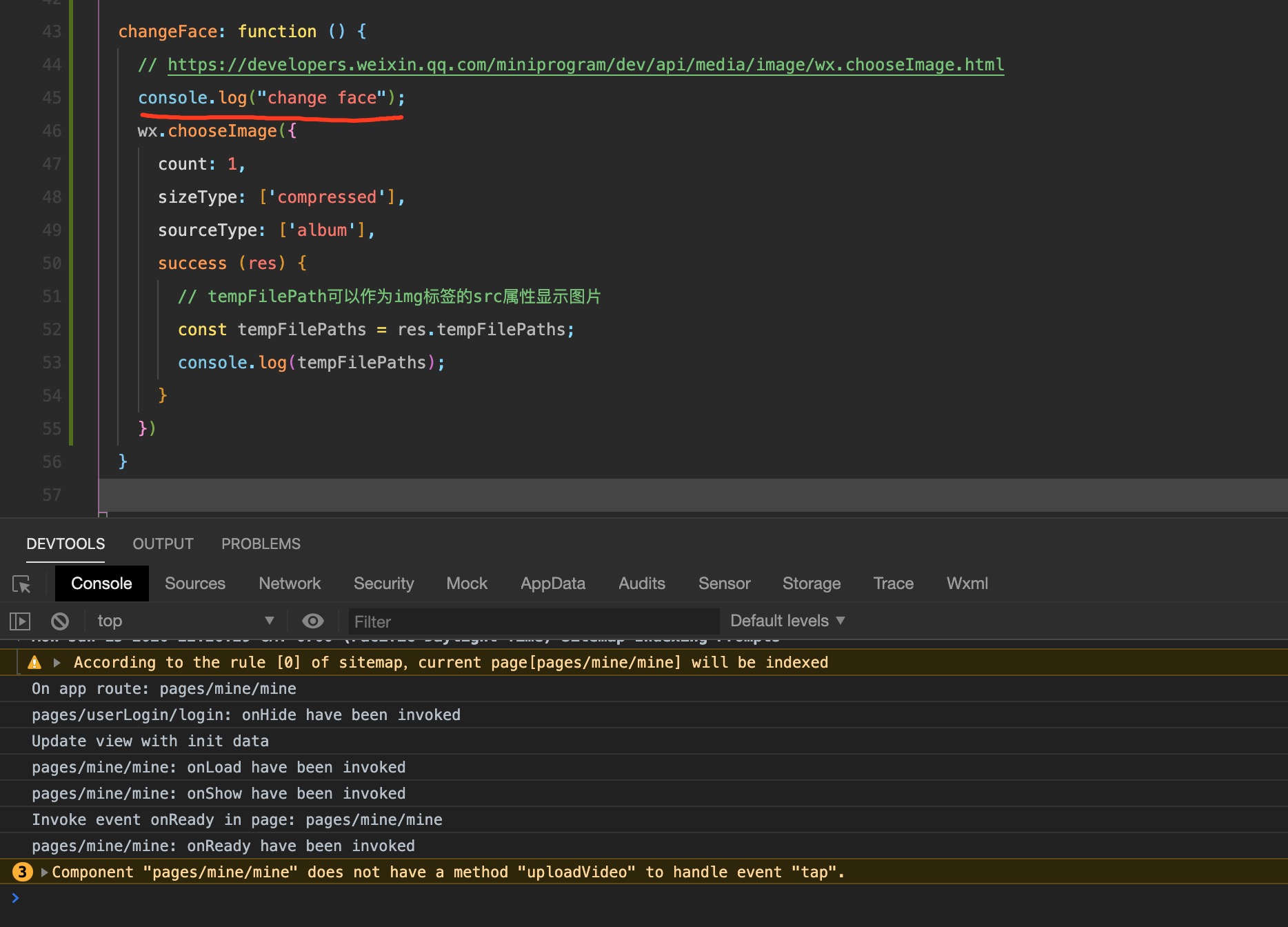Open the Wxml tab
The width and height of the screenshot is (1288, 927).
pos(967,584)
